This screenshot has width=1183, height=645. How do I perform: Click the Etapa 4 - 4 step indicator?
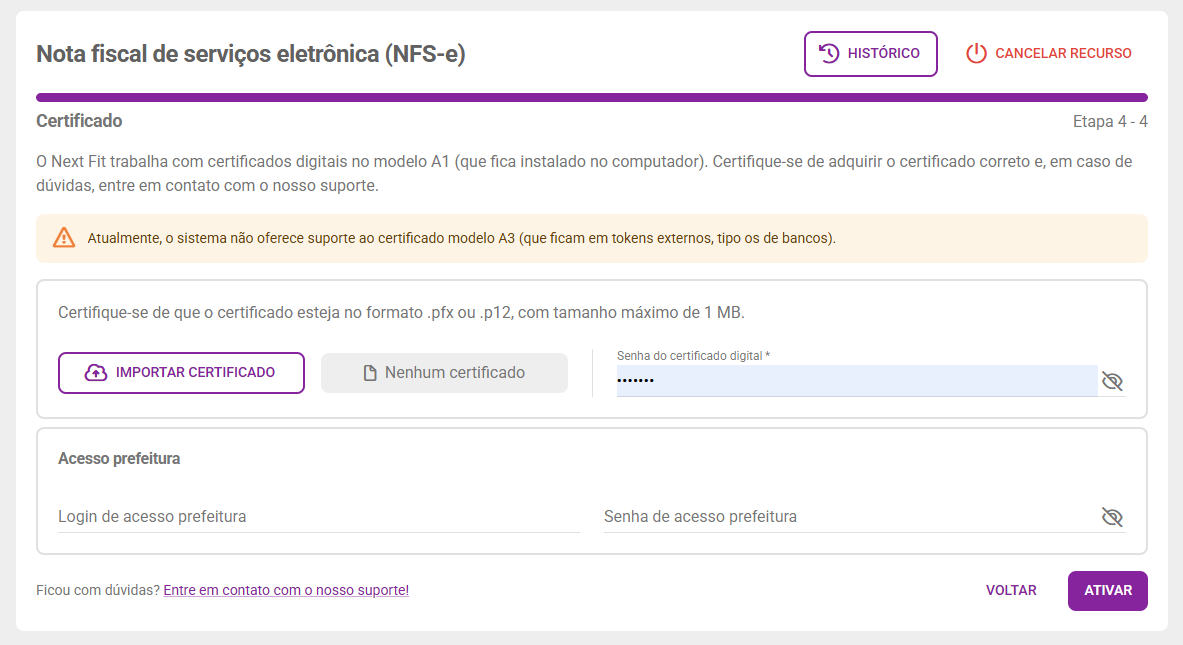click(x=1110, y=121)
